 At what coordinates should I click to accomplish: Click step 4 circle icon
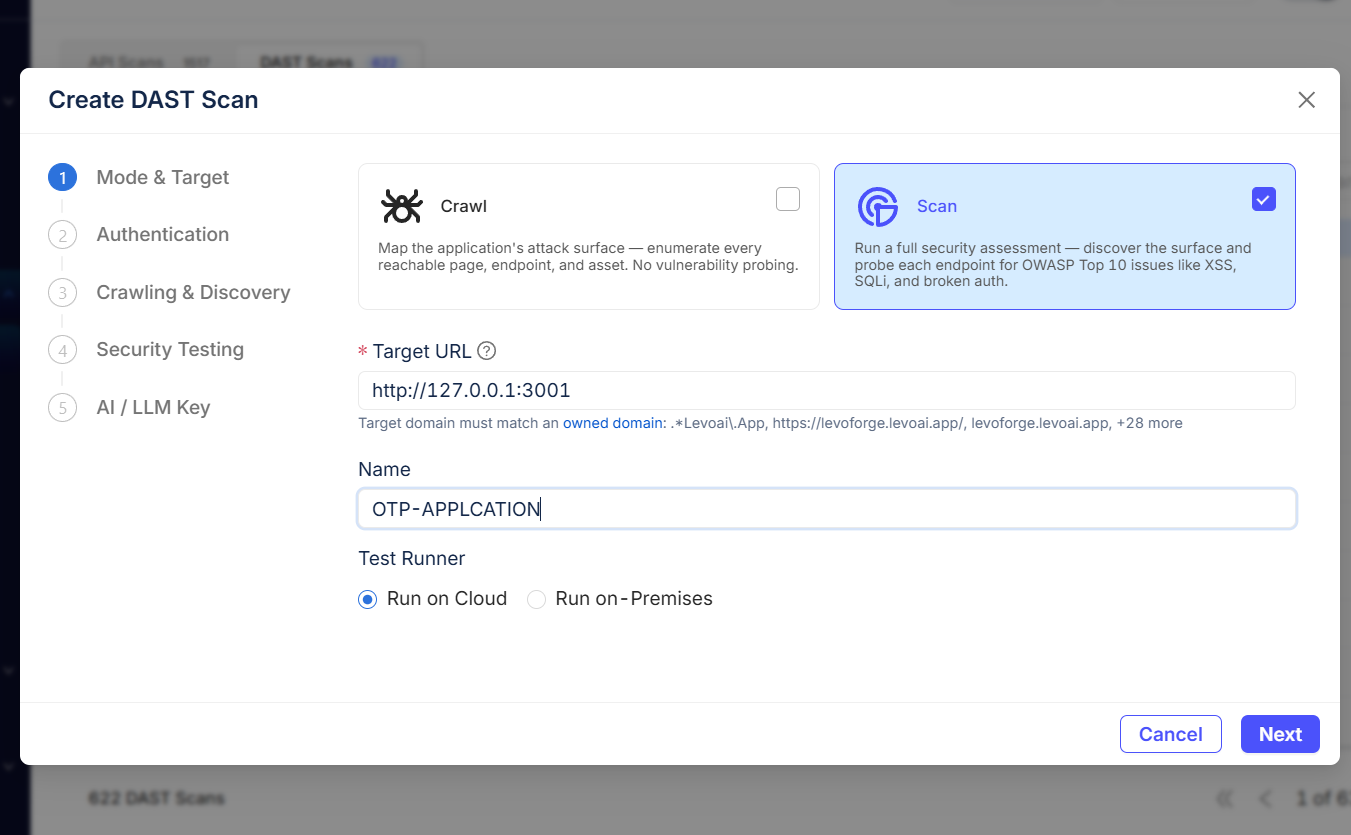tap(62, 350)
